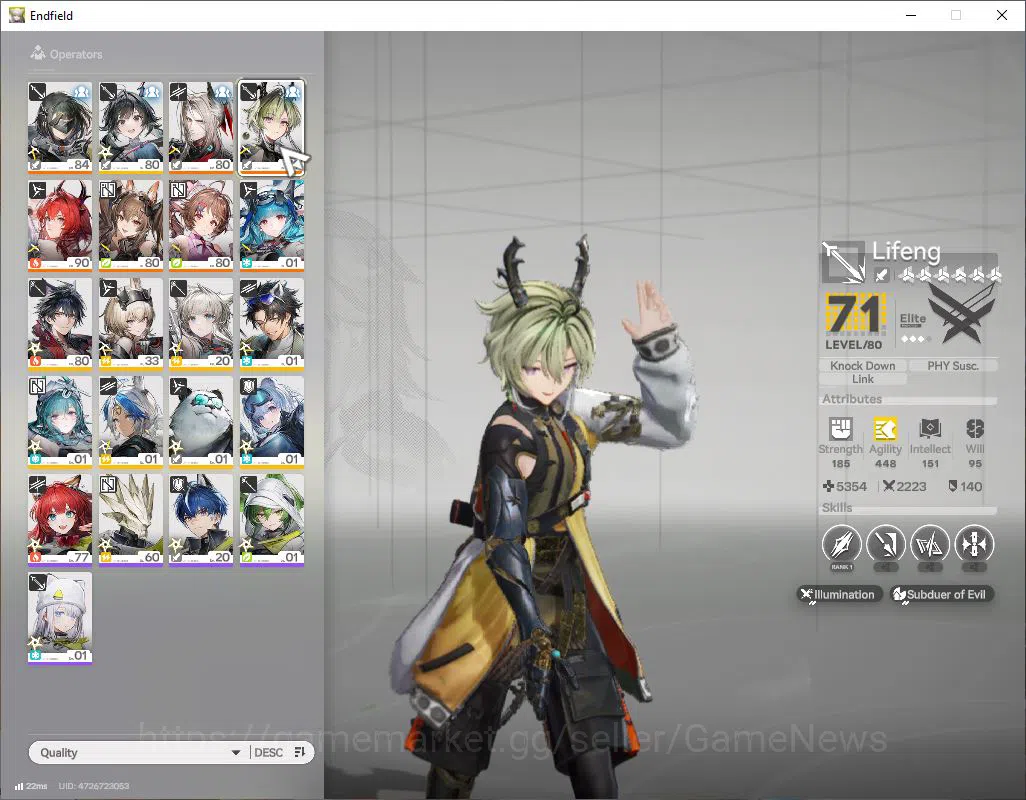Select the black-haired girl operator in the top row
1026x800 pixels.
click(130, 127)
